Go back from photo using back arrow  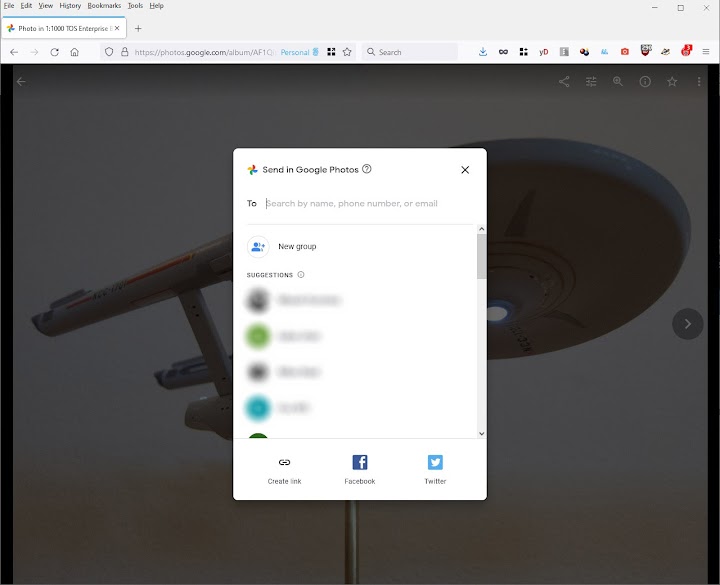tap(21, 82)
